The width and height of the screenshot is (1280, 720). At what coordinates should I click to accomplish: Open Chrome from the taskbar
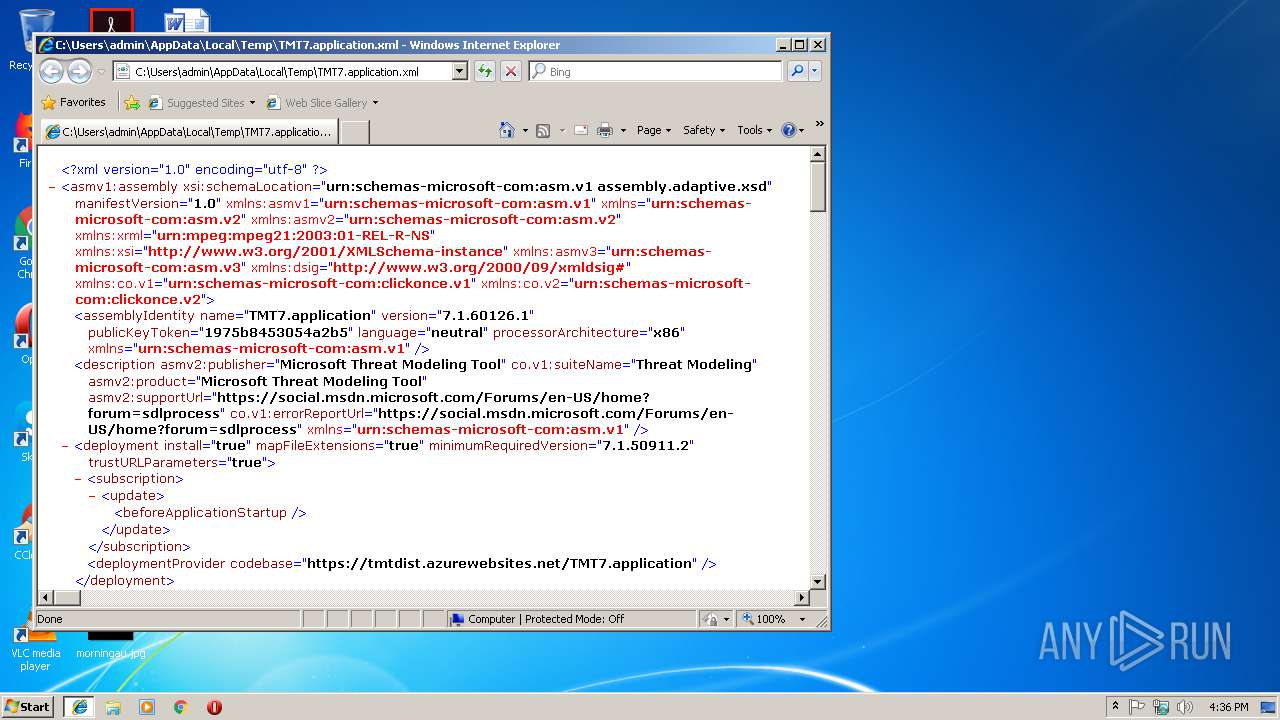coord(180,706)
